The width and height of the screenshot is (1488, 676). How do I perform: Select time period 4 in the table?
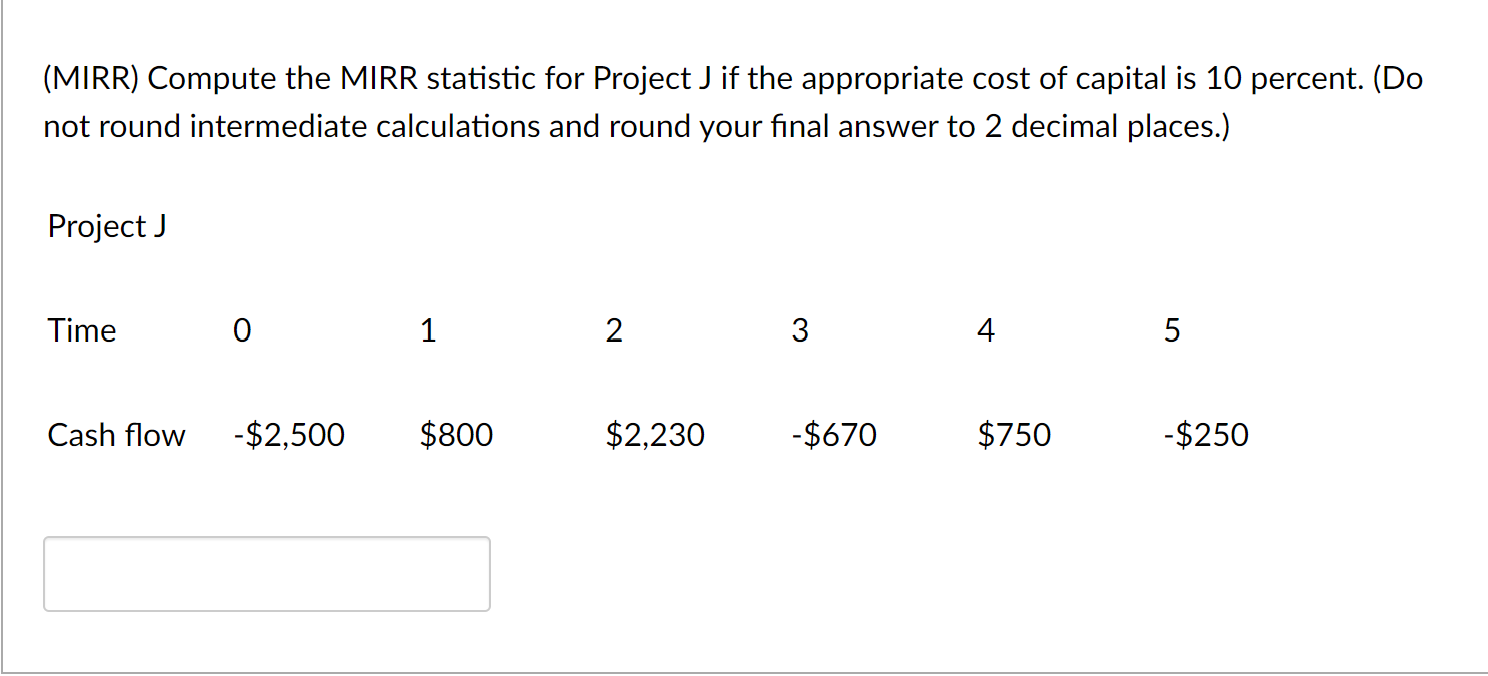[986, 331]
